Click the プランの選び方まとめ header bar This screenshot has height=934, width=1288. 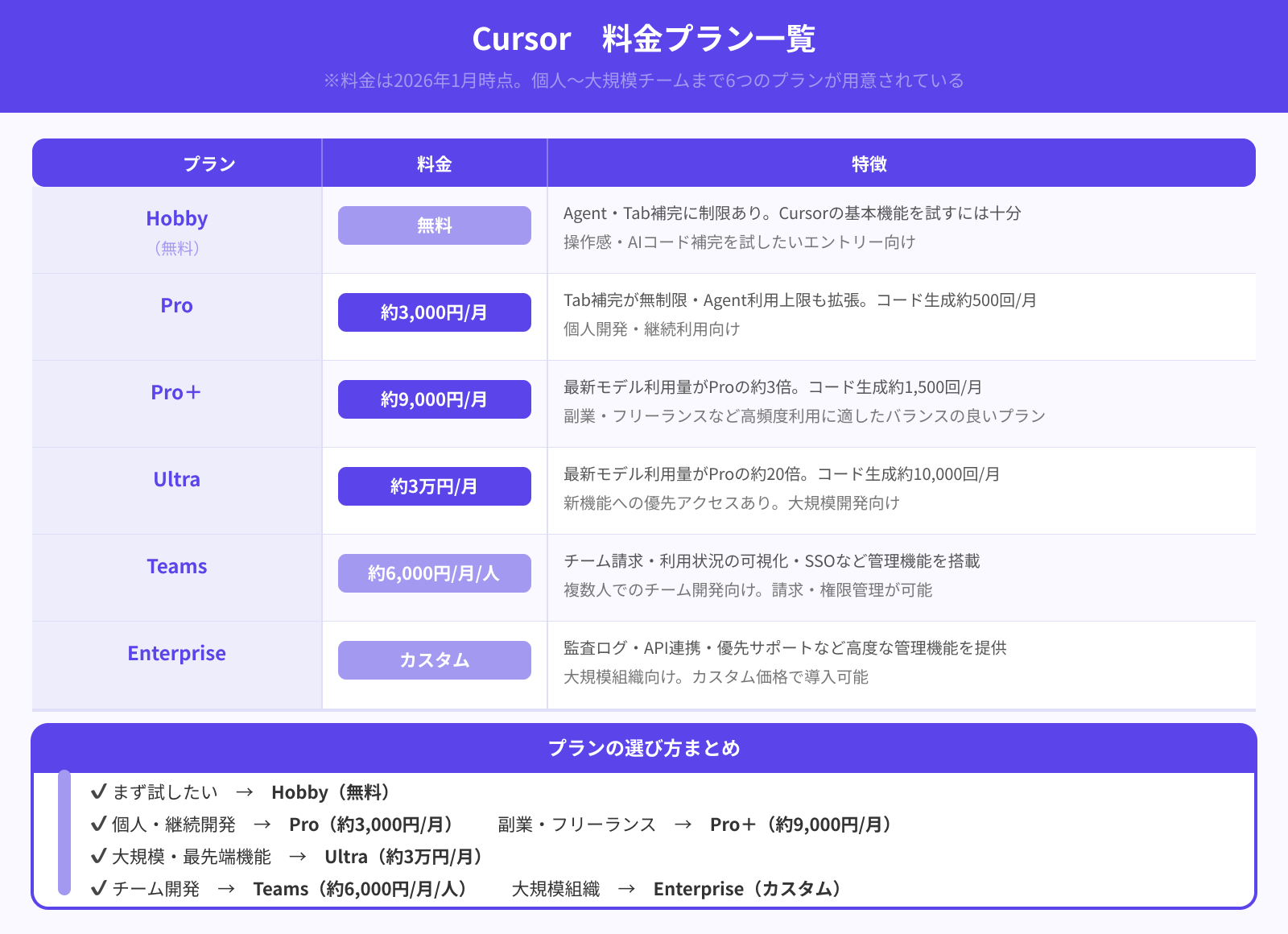[644, 748]
